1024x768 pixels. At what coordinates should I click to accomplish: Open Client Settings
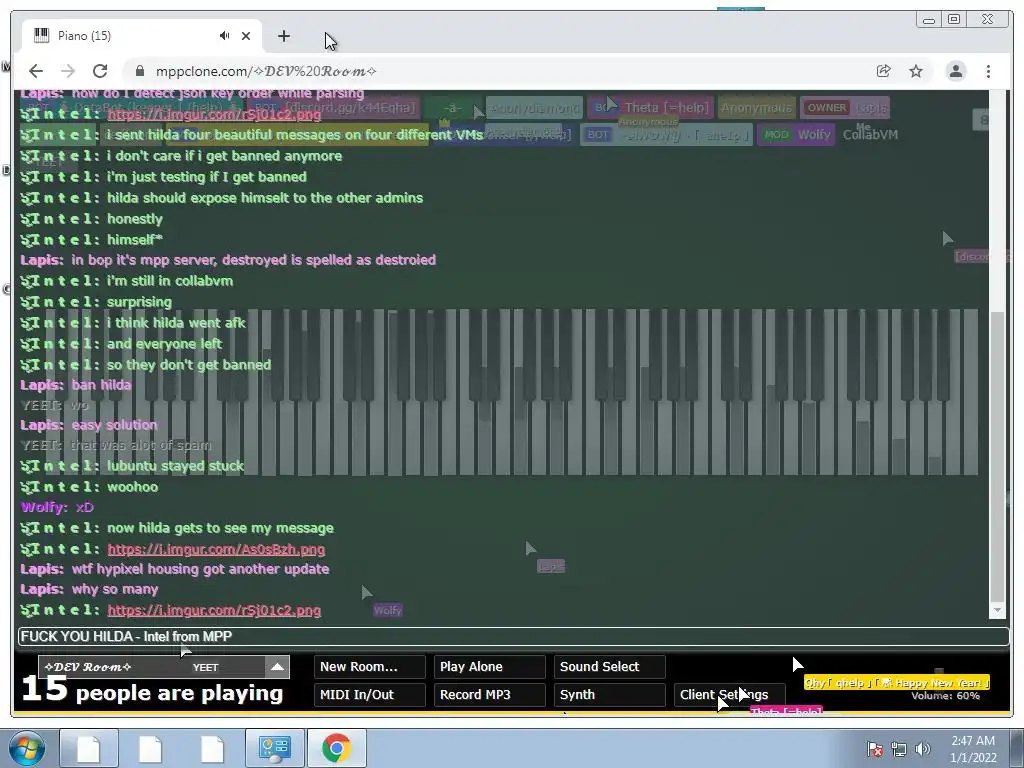pos(730,695)
